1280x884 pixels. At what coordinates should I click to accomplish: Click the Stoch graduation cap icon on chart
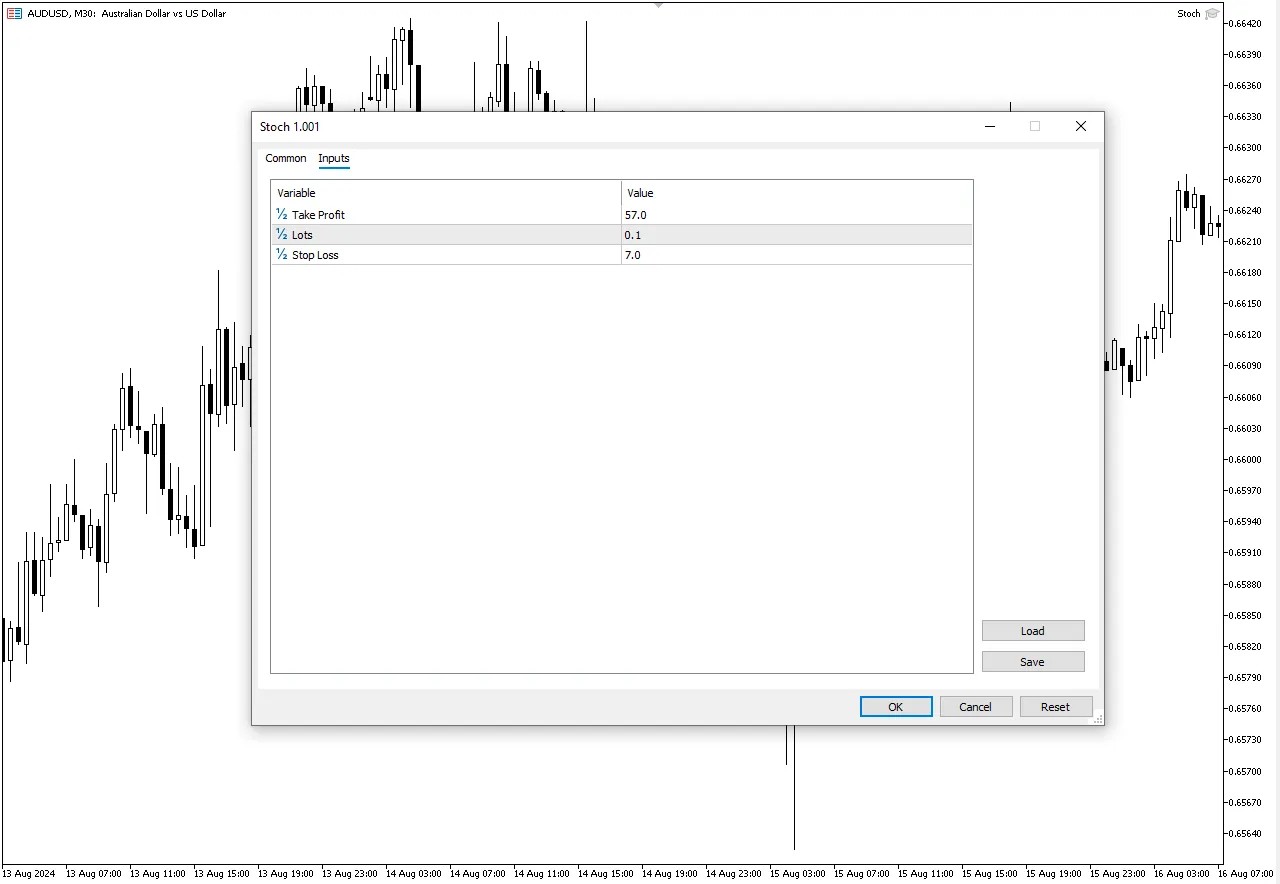point(1212,13)
